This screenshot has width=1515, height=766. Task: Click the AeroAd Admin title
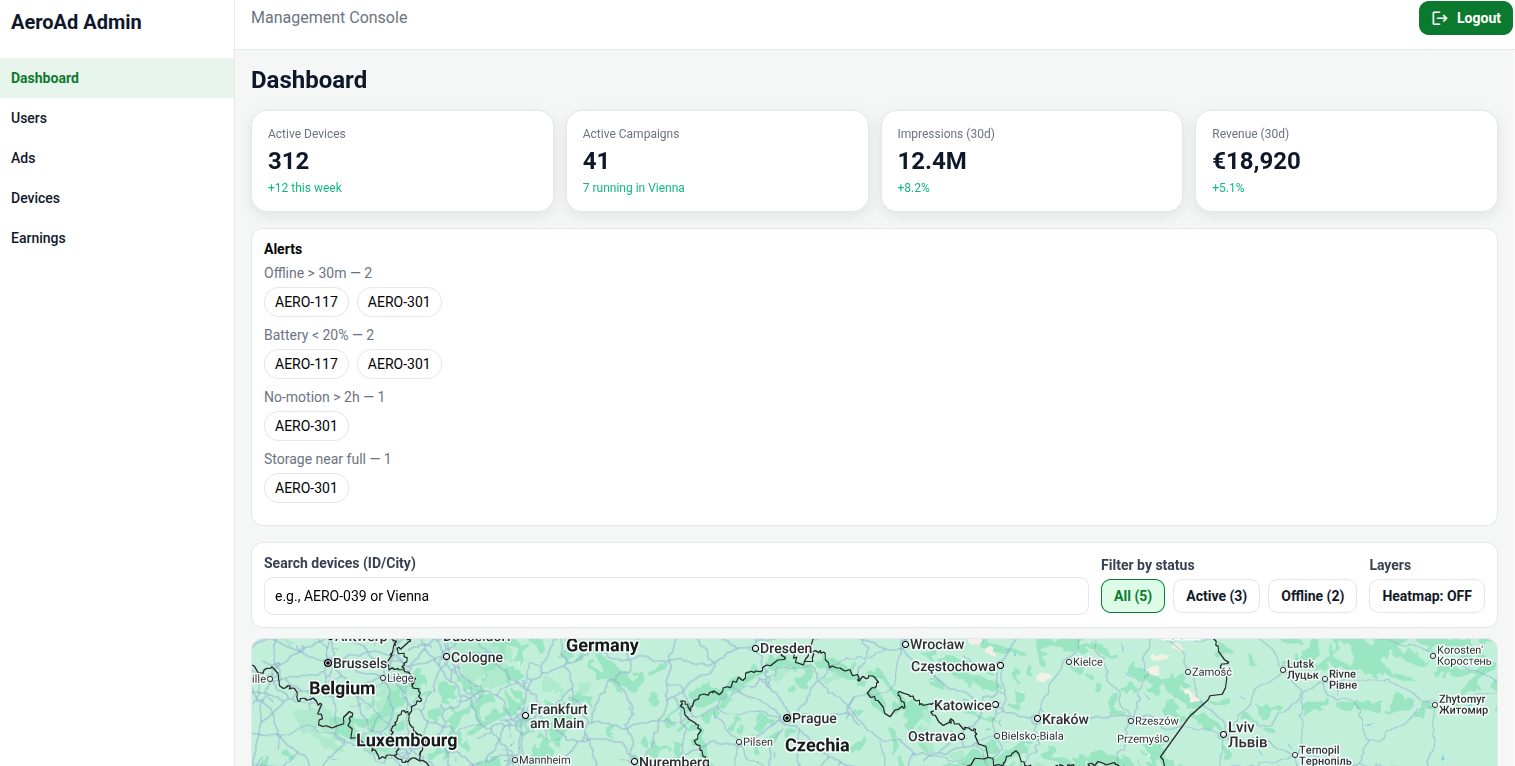point(76,22)
